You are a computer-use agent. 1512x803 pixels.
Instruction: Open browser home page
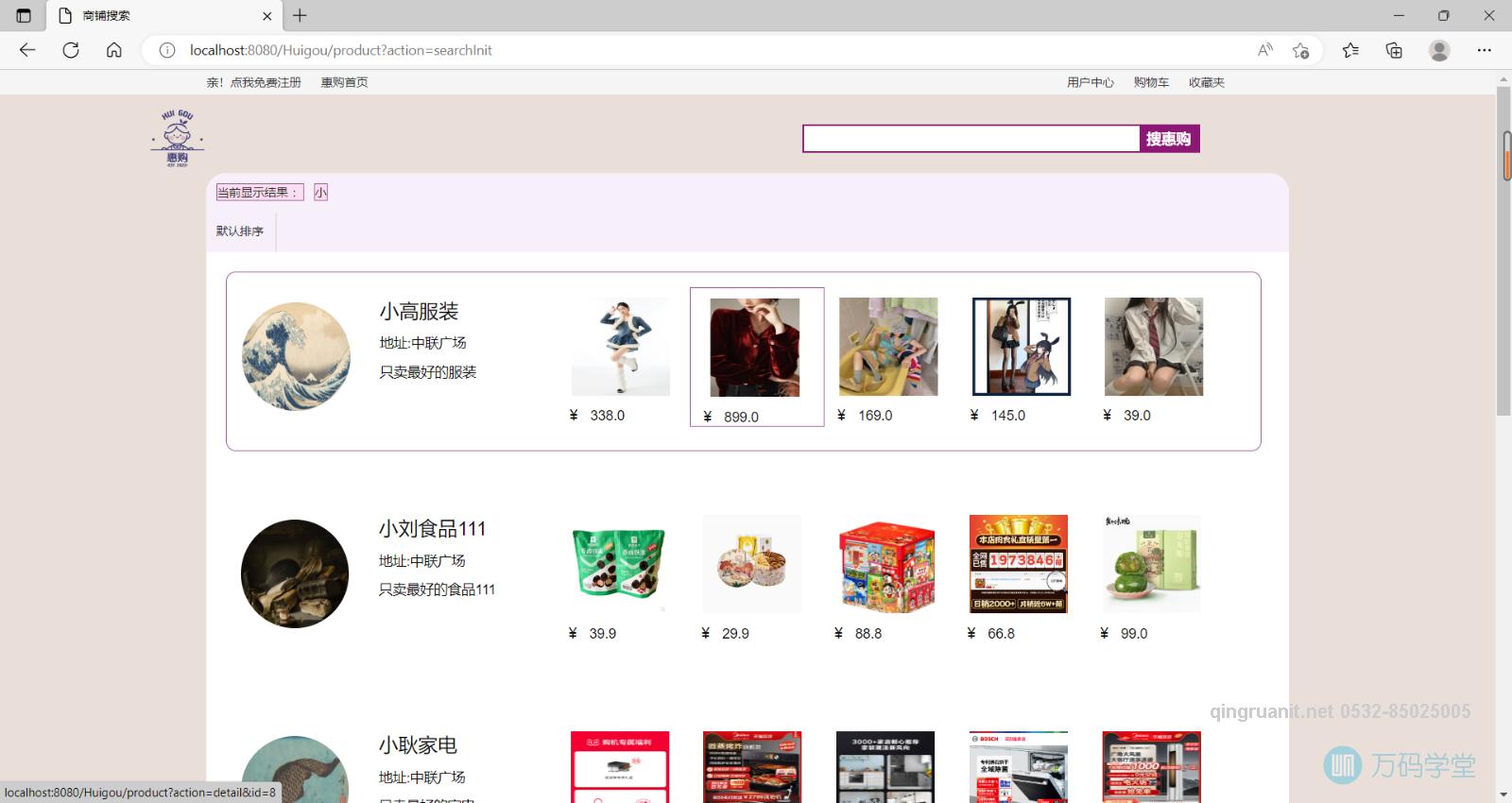114,50
